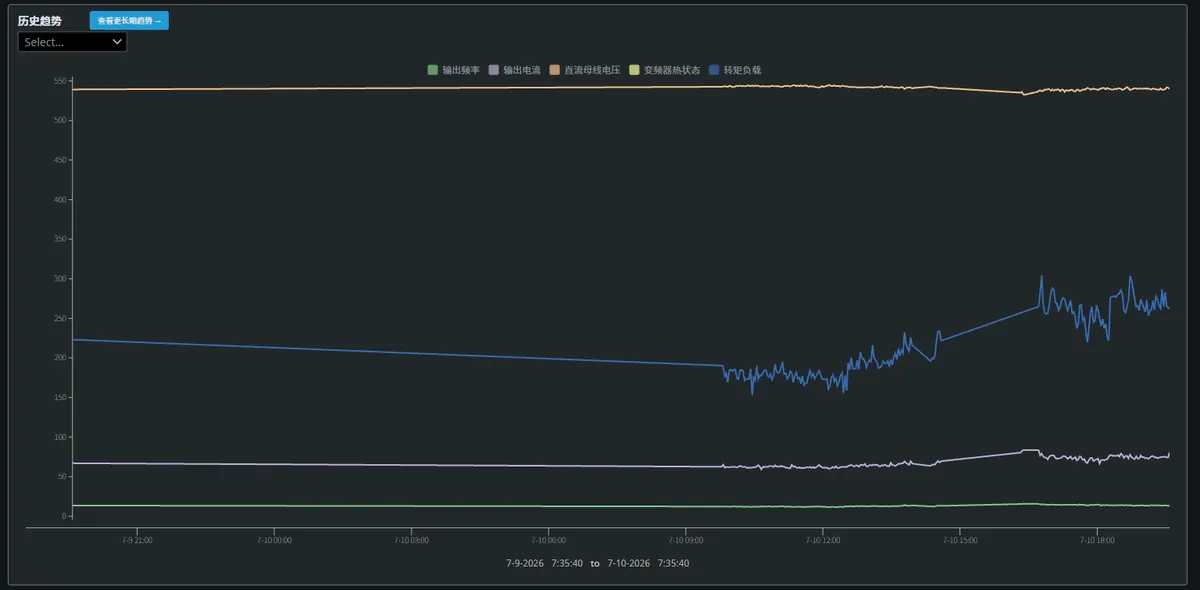Viewport: 1200px width, 590px height.
Task: Toggle the 转矩负载 legend swatch
Action: (714, 70)
